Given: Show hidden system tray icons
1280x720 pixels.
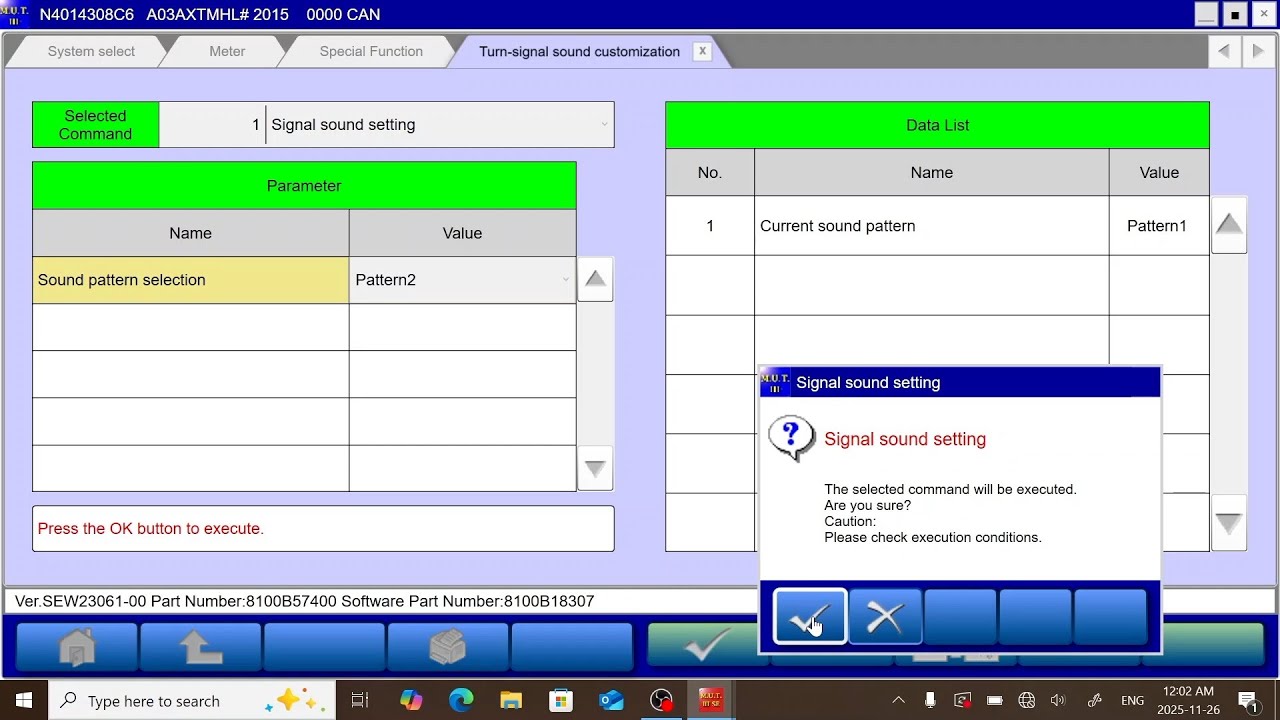Looking at the screenshot, I should click(x=898, y=700).
